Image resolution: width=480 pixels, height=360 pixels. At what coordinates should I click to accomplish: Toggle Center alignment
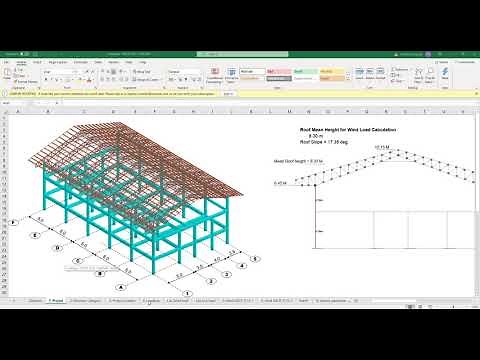[109, 80]
